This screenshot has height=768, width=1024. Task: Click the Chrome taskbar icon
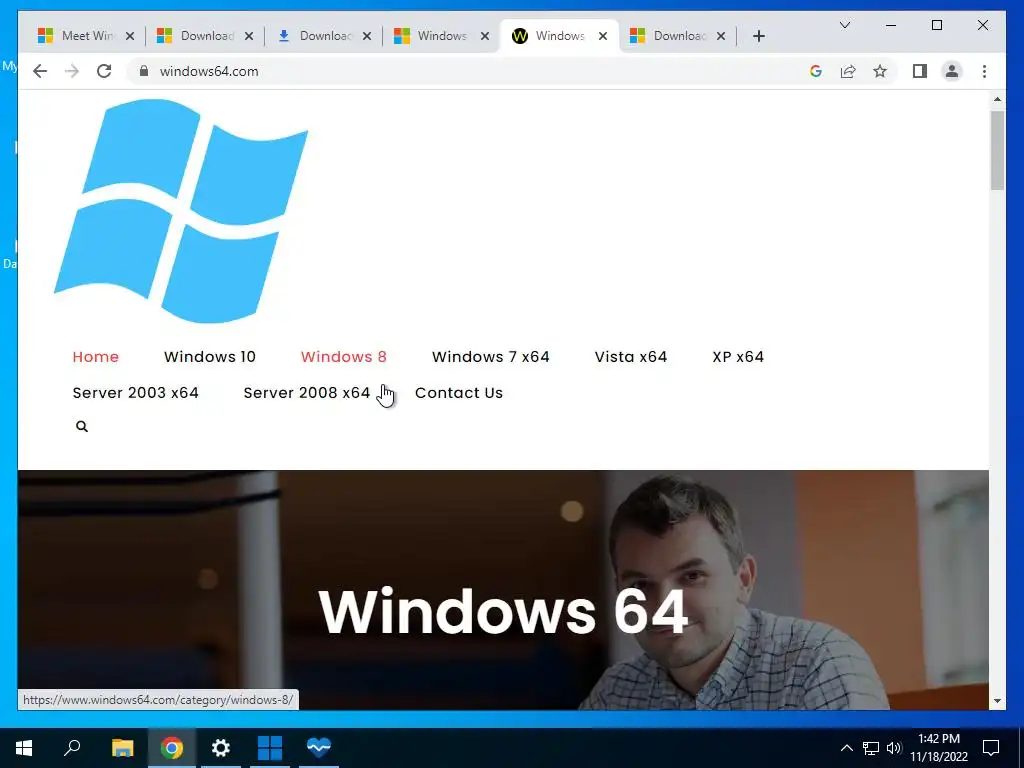pyautogui.click(x=172, y=748)
